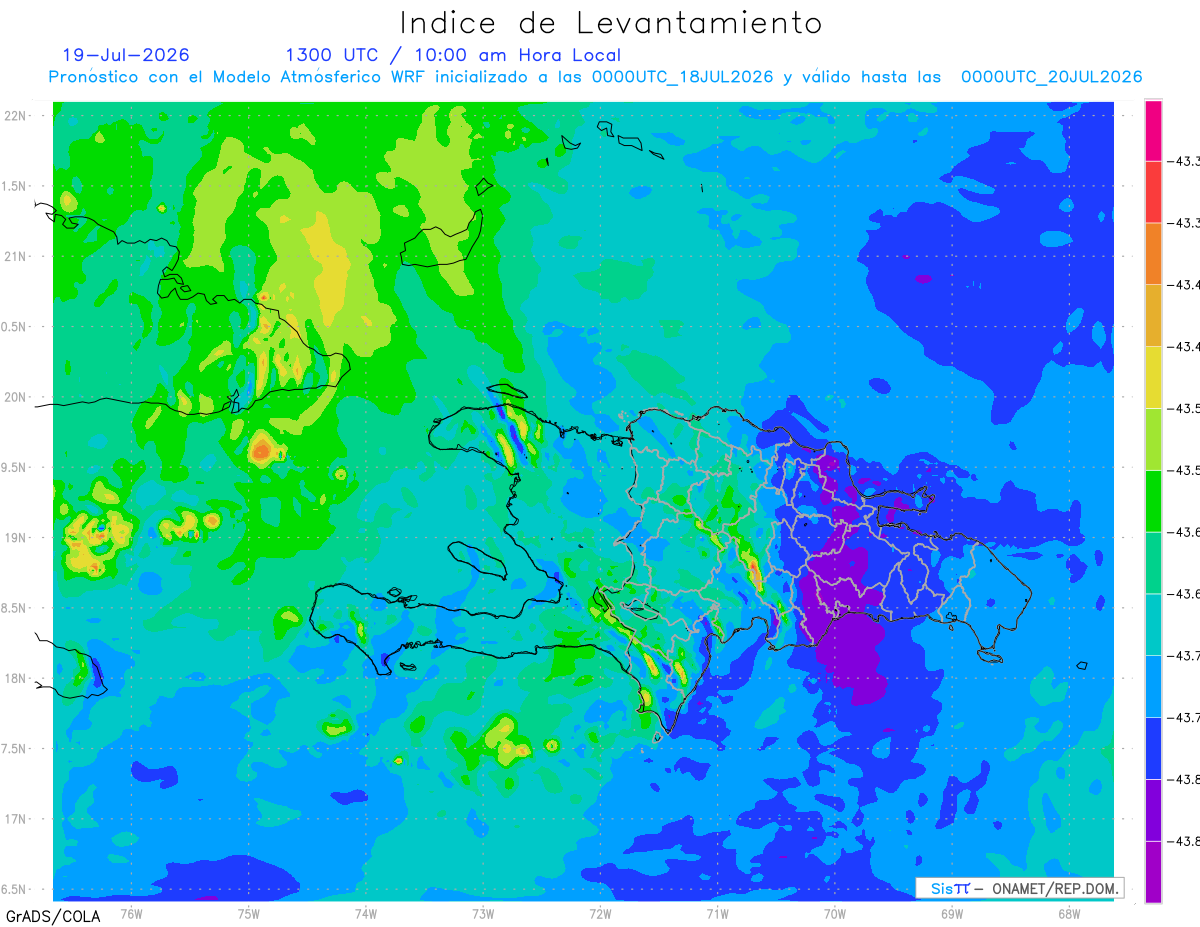
Task: Pick the light sky-blue swatch on the color bar
Action: click(1153, 686)
